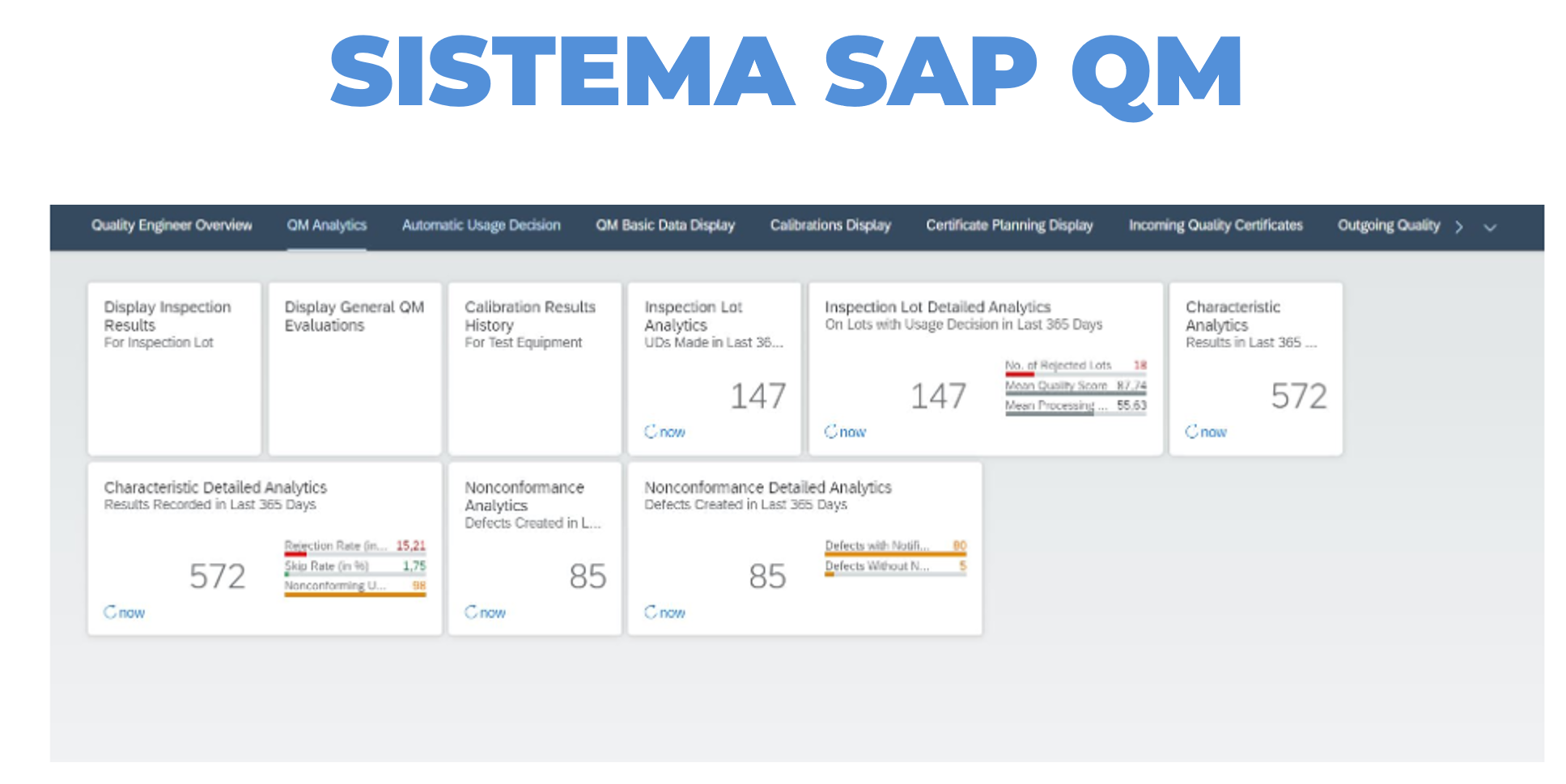1566x784 pixels.
Task: Click the Rejection Rate row
Action: (354, 547)
